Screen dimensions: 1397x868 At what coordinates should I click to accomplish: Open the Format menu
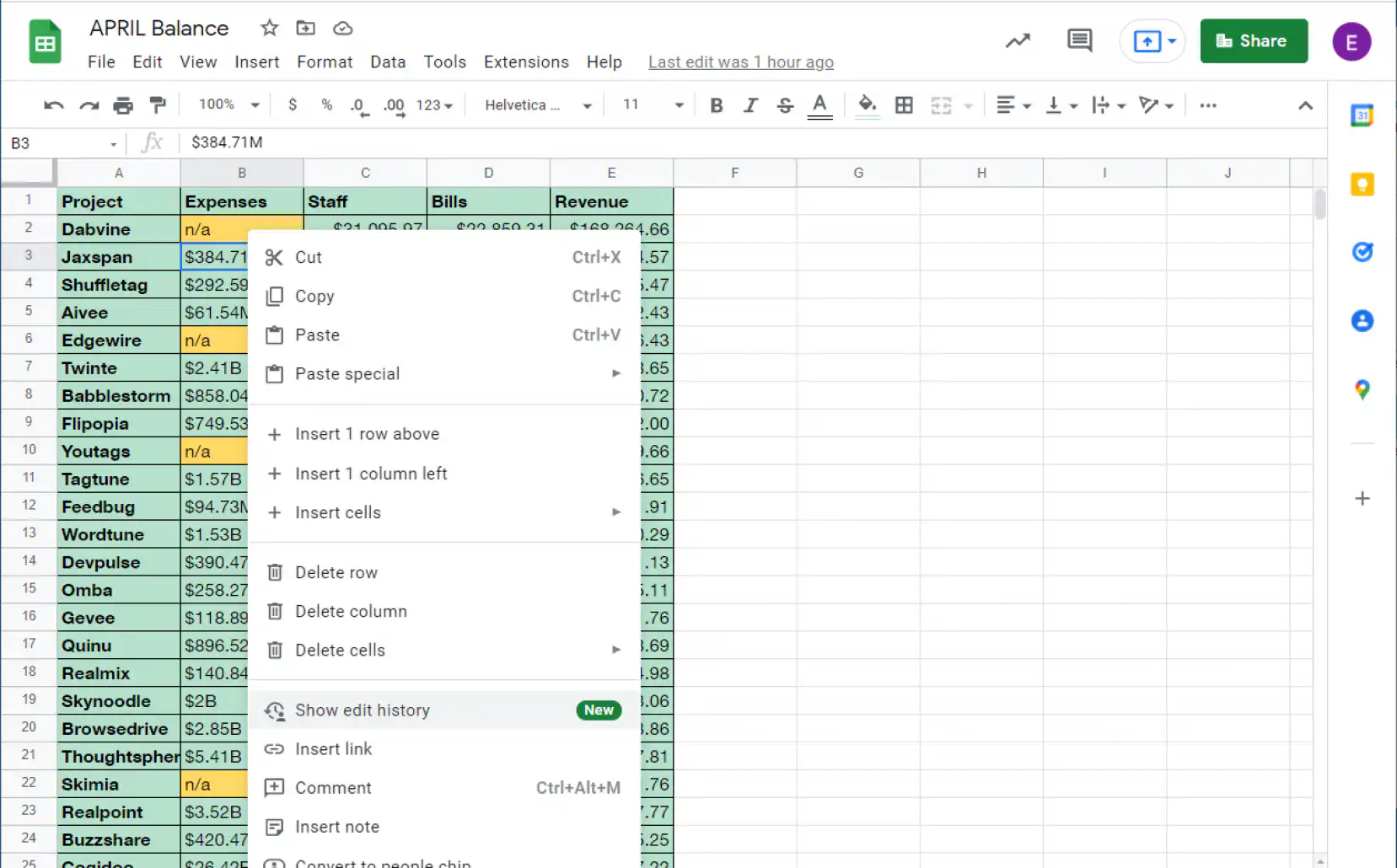[325, 62]
